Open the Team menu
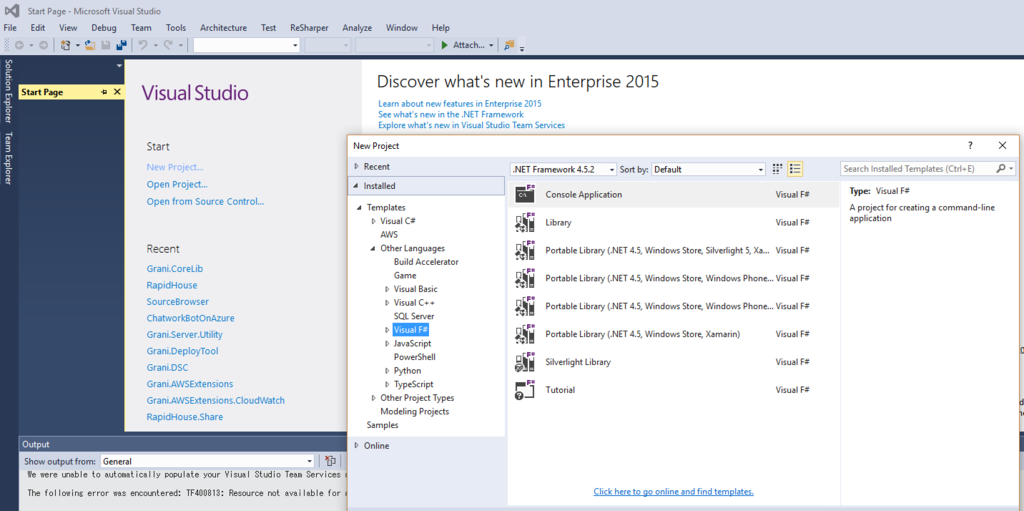This screenshot has height=511, width=1024. pyautogui.click(x=141, y=27)
